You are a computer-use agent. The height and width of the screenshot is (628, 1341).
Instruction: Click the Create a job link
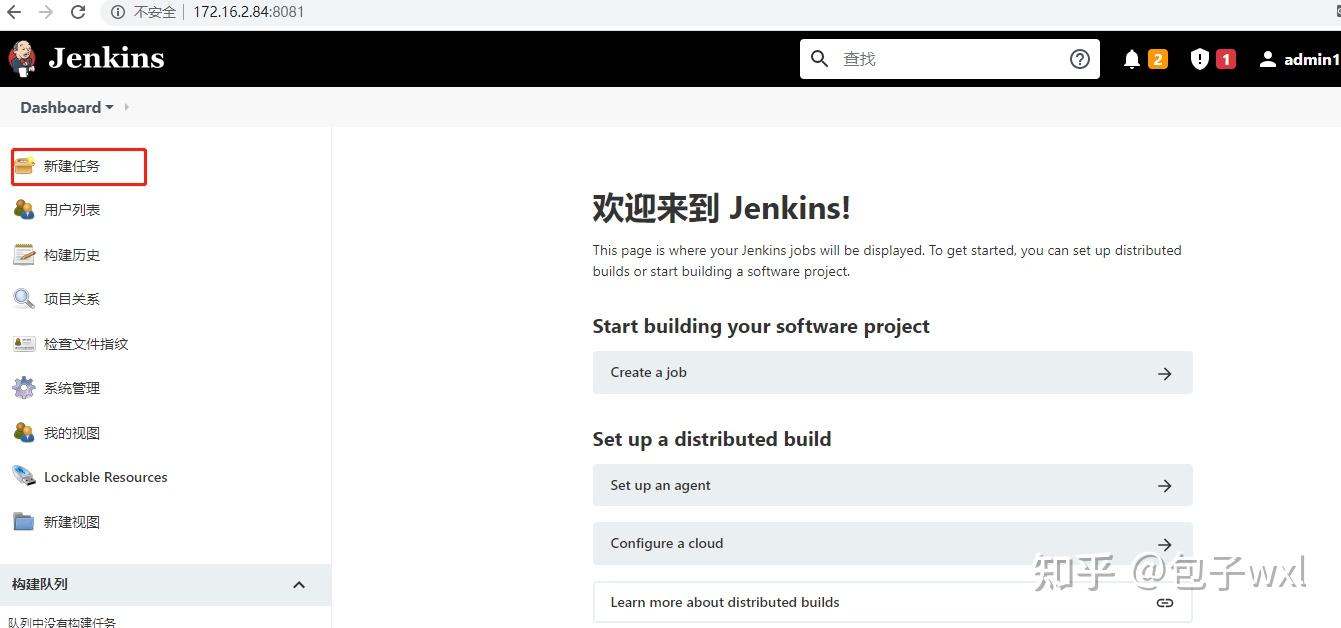pos(648,372)
